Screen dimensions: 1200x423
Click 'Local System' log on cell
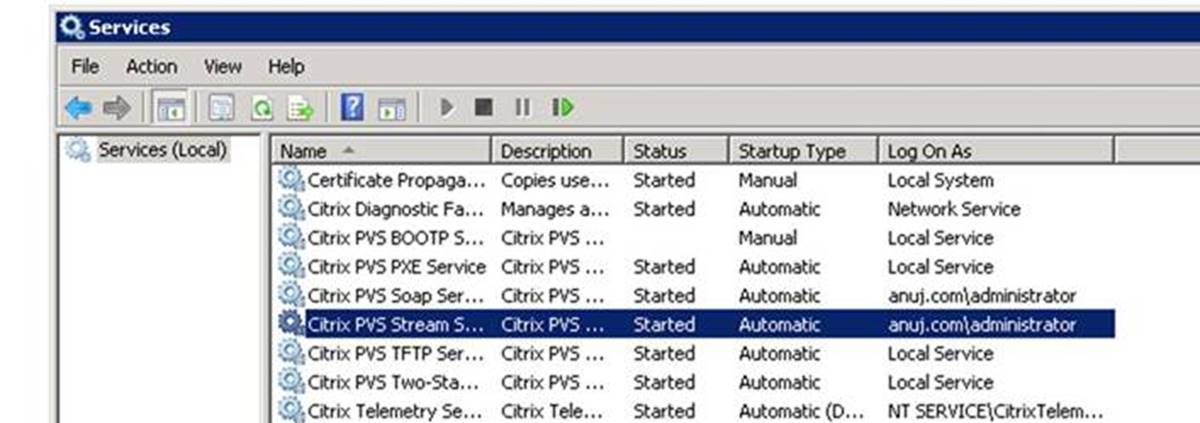941,181
